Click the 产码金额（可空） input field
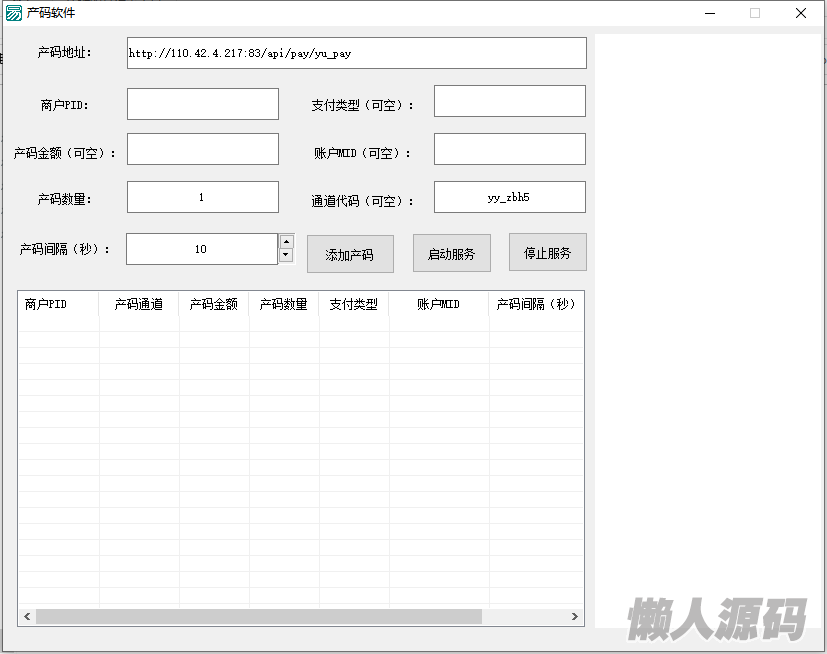Viewport: 827px width, 654px height. point(203,149)
